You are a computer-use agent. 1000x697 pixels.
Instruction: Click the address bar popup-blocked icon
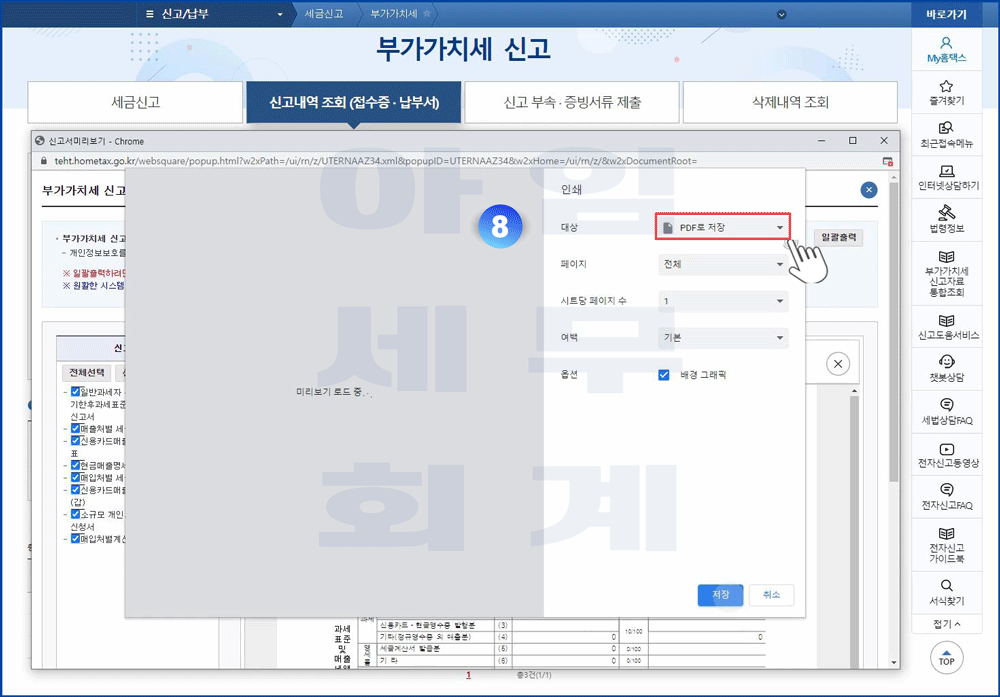click(887, 161)
